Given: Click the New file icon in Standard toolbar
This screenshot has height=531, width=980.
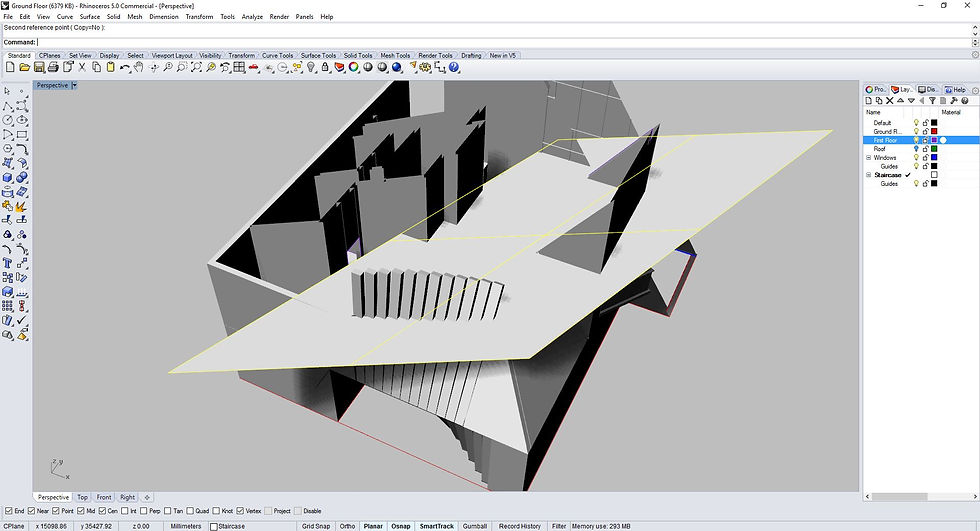Looking at the screenshot, I should tap(10, 67).
